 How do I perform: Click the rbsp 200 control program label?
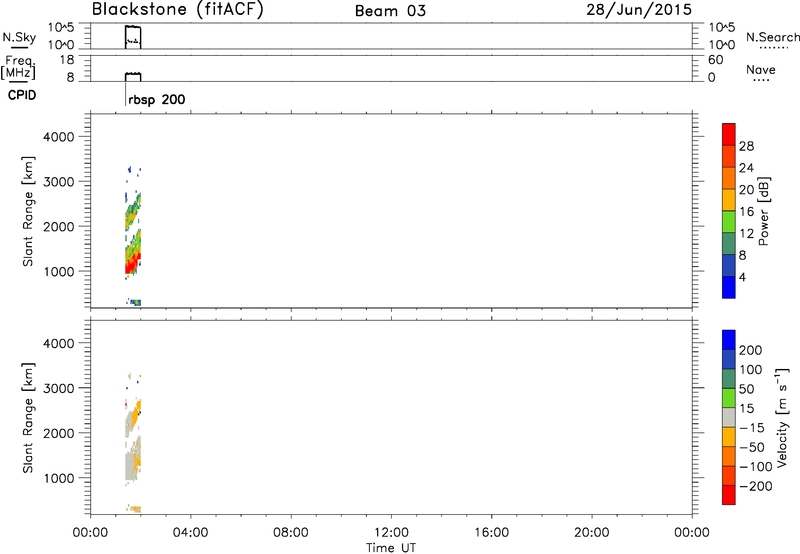[x=157, y=99]
